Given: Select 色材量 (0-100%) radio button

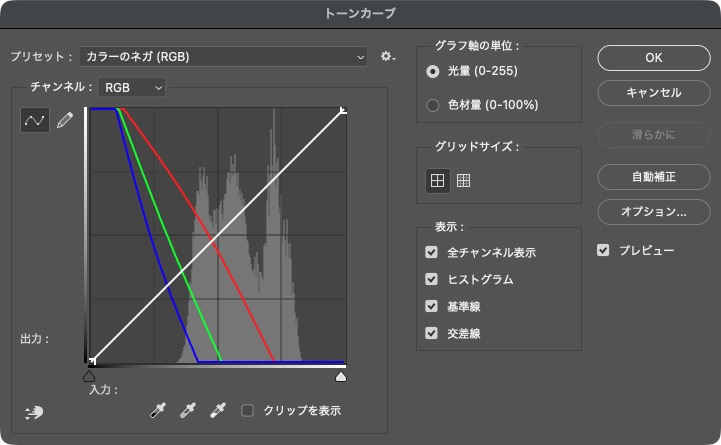Looking at the screenshot, I should point(432,105).
